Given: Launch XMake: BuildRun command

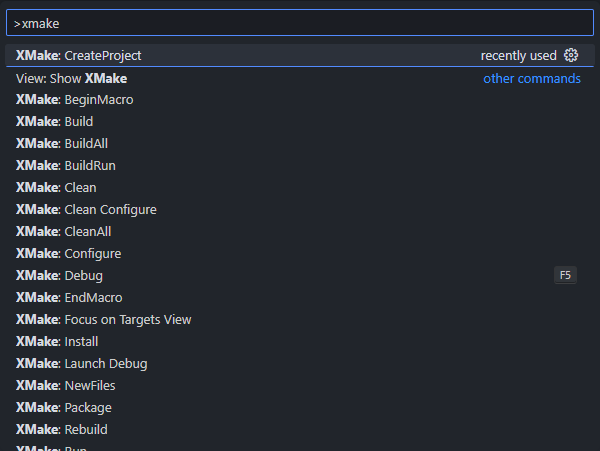Looking at the screenshot, I should 66,166.
